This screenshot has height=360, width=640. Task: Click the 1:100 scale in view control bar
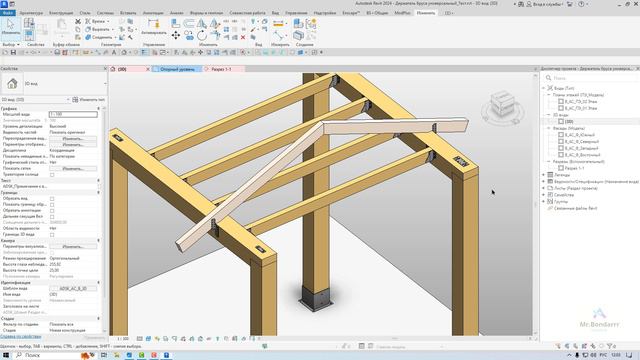(x=123, y=339)
